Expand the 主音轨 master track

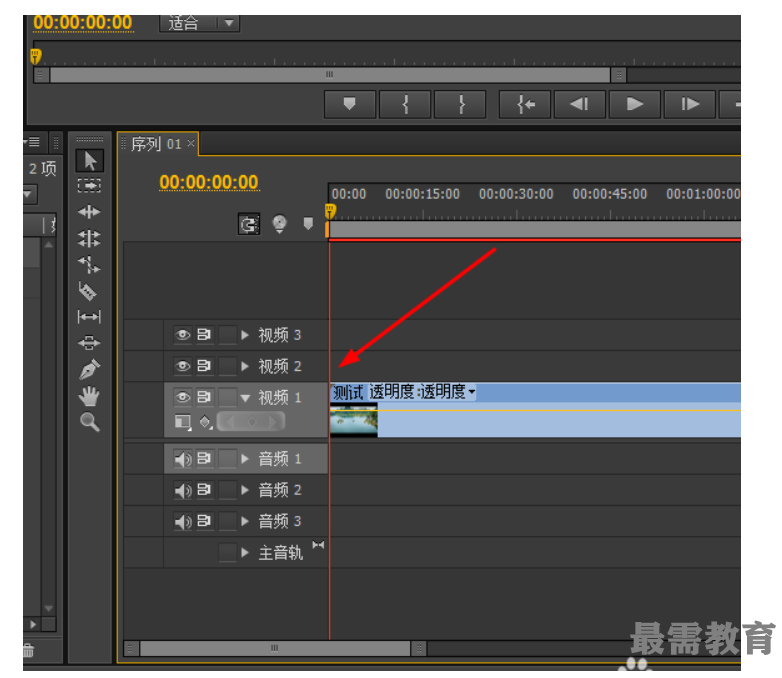245,552
